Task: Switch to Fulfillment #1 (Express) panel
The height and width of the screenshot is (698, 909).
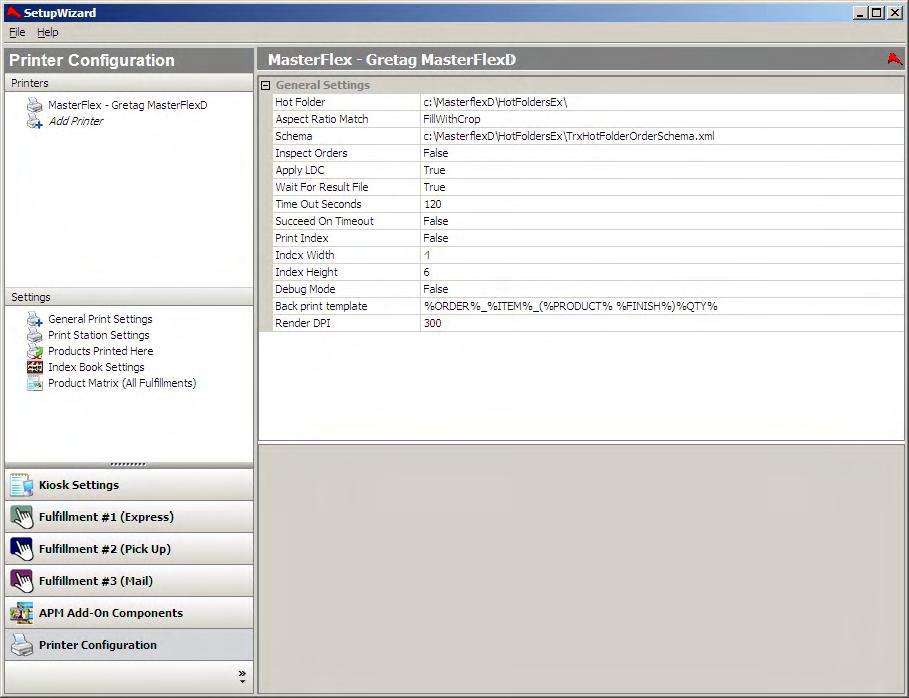Action: click(129, 517)
